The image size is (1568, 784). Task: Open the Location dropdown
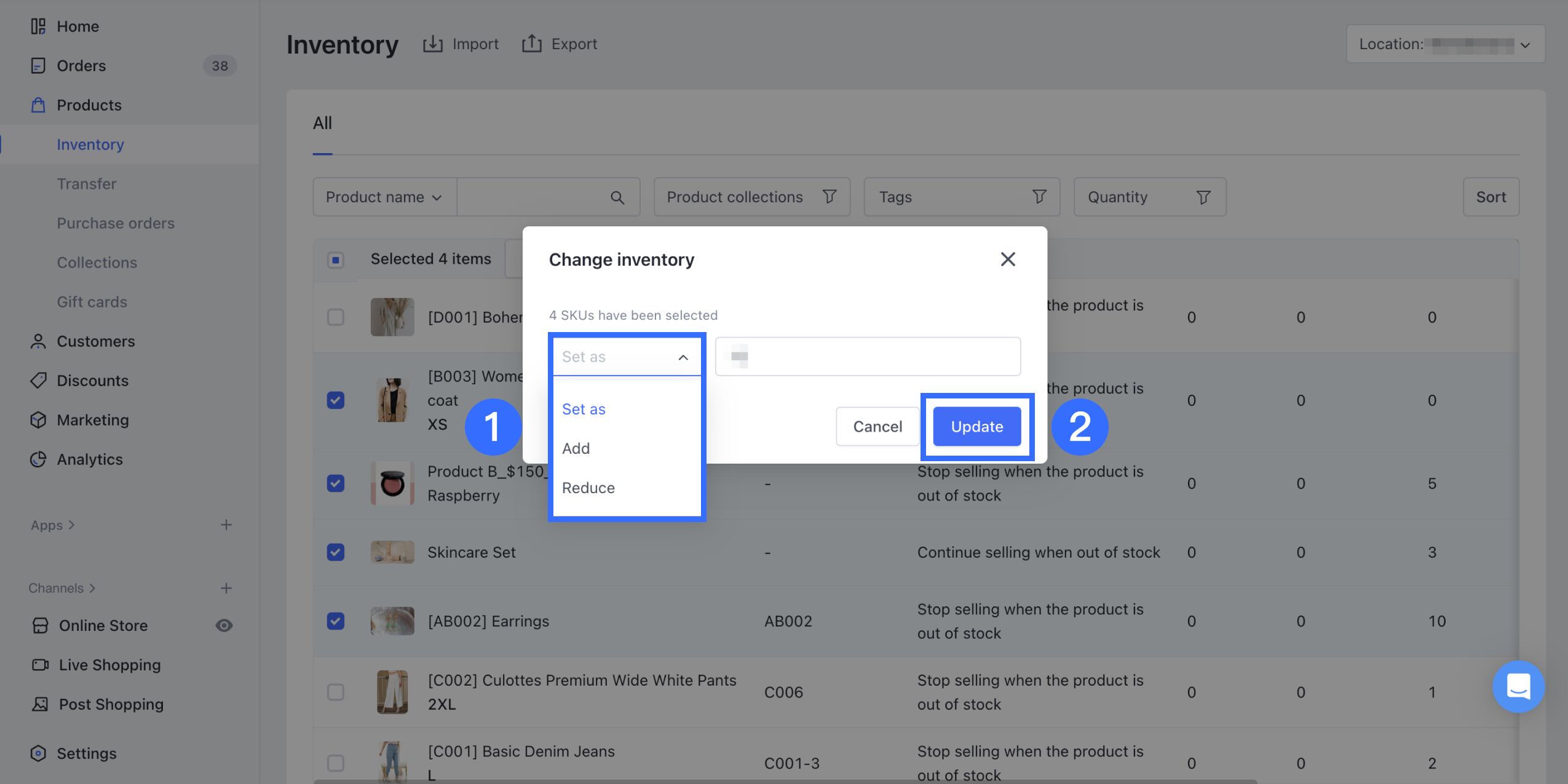[1445, 44]
